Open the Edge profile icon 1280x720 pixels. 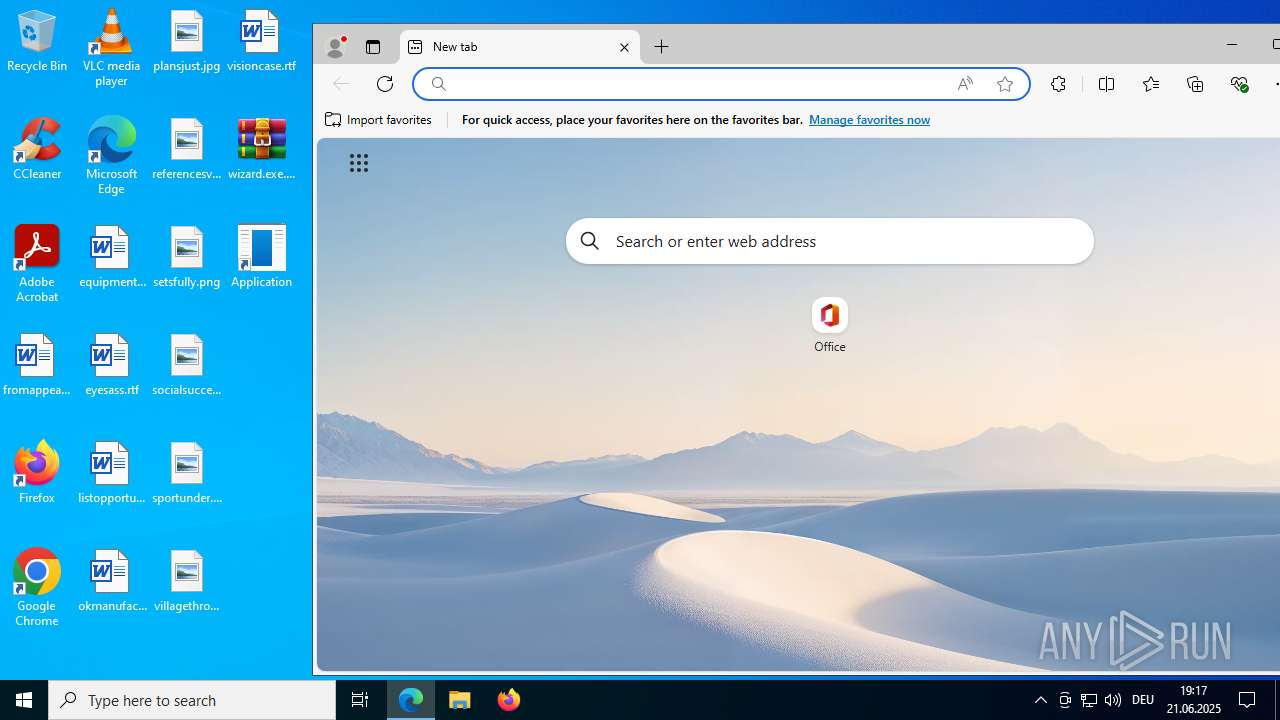click(x=336, y=47)
